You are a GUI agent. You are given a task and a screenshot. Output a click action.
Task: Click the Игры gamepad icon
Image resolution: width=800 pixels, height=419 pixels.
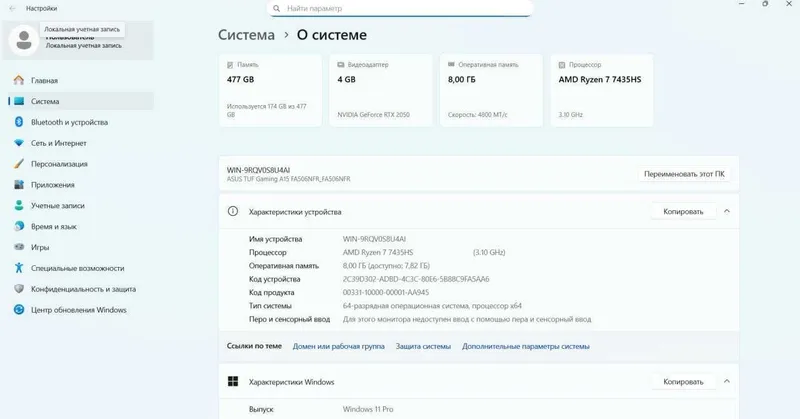pyautogui.click(x=19, y=247)
